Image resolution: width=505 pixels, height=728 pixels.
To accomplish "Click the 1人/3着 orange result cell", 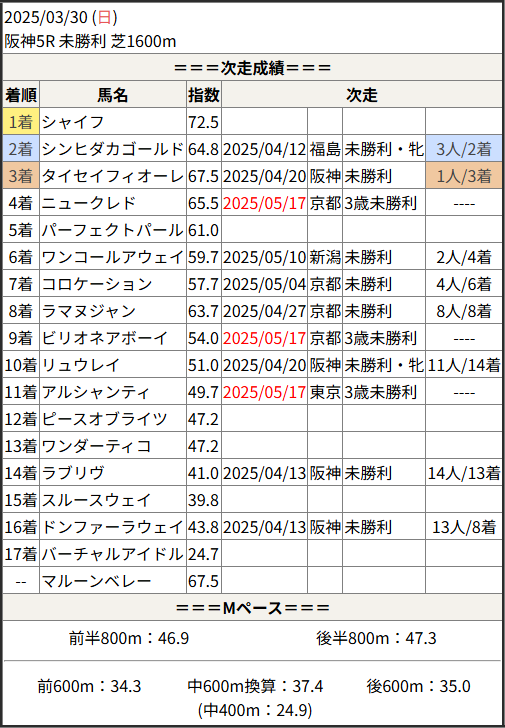I will tap(464, 176).
